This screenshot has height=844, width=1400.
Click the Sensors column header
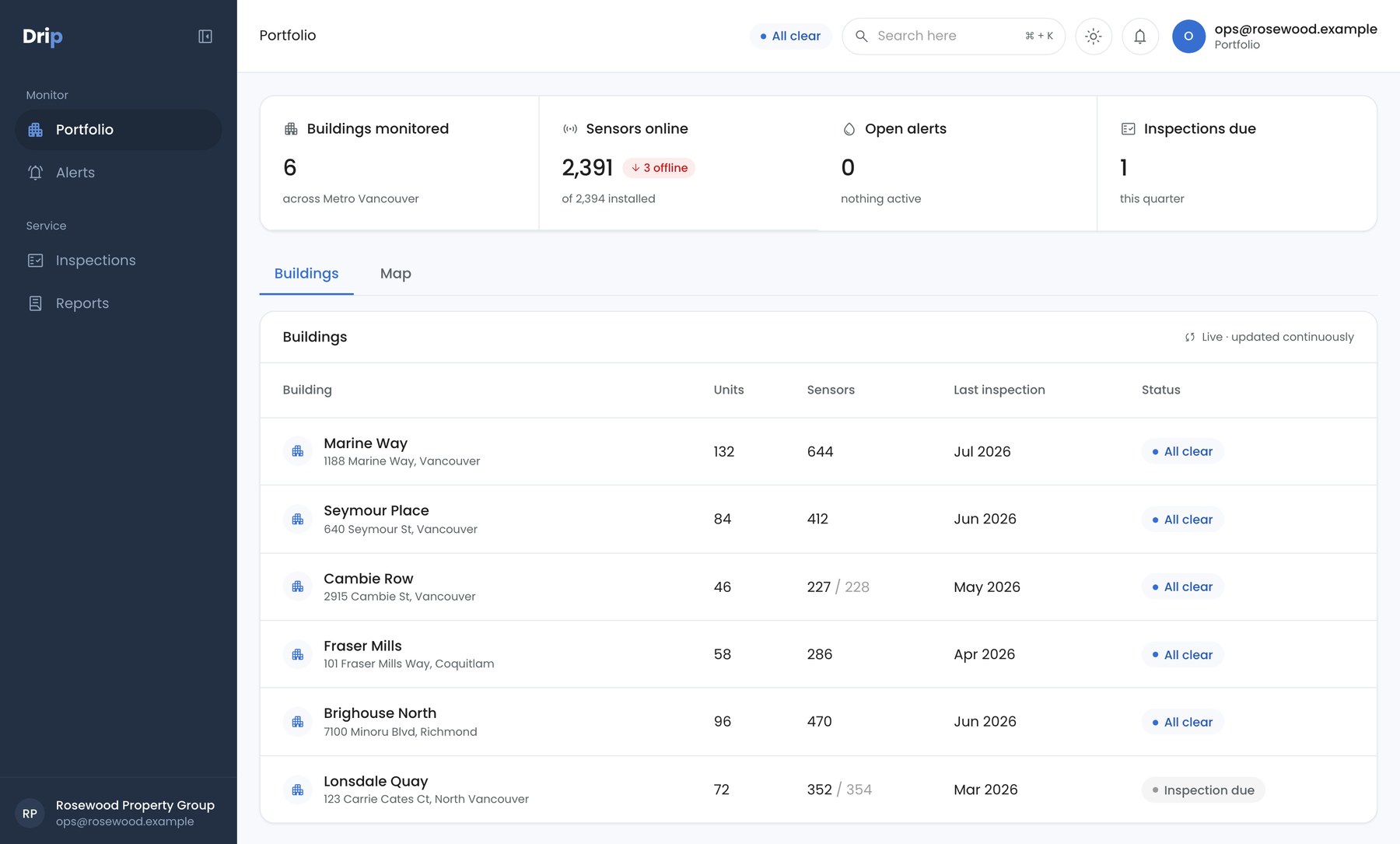click(831, 390)
